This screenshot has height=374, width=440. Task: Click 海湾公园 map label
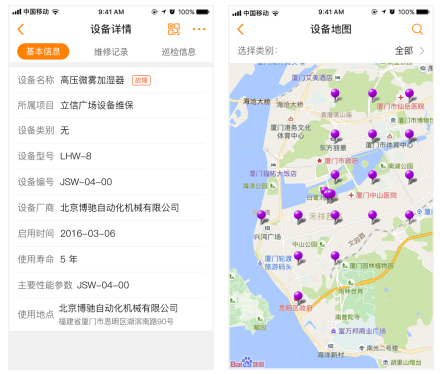click(x=255, y=186)
